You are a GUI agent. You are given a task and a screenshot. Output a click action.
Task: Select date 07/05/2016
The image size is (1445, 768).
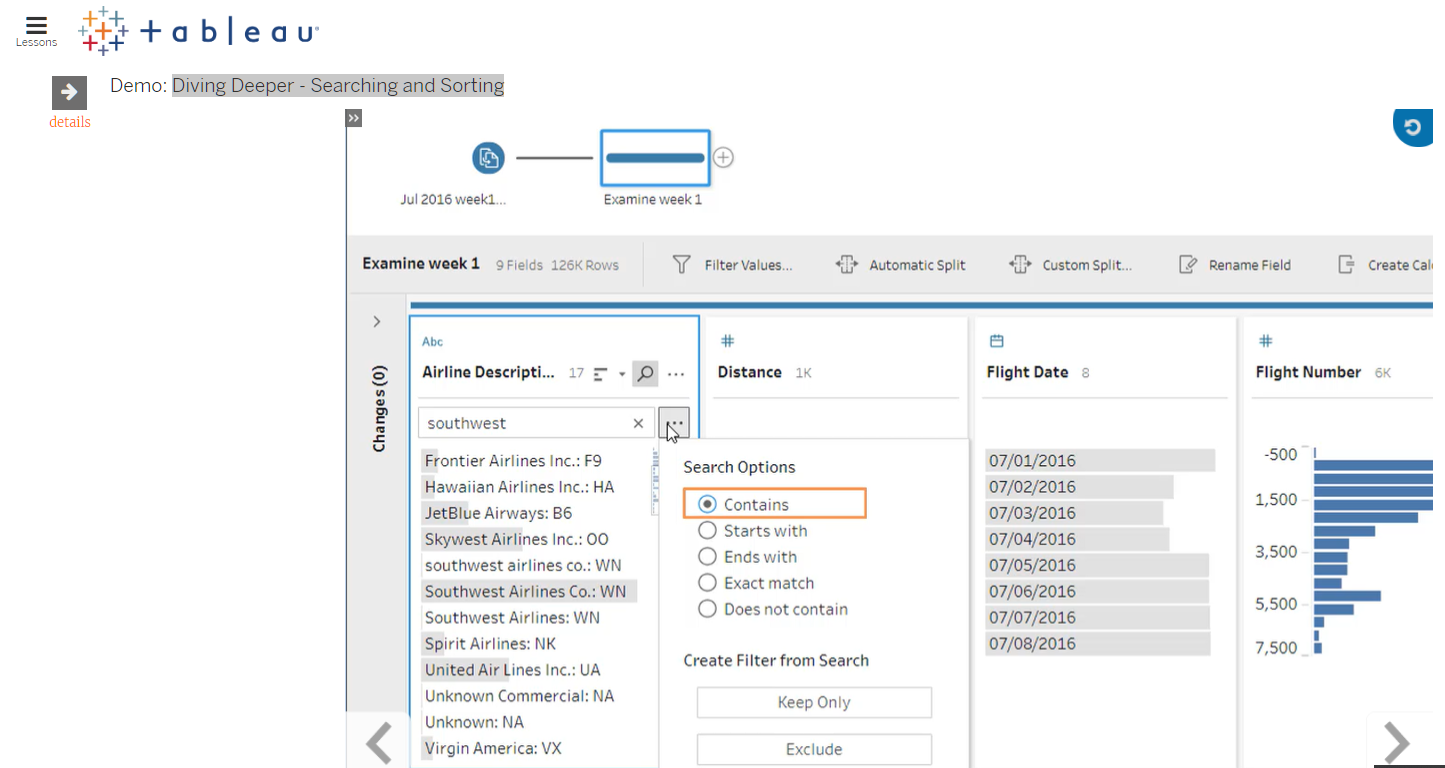pyautogui.click(x=1097, y=565)
